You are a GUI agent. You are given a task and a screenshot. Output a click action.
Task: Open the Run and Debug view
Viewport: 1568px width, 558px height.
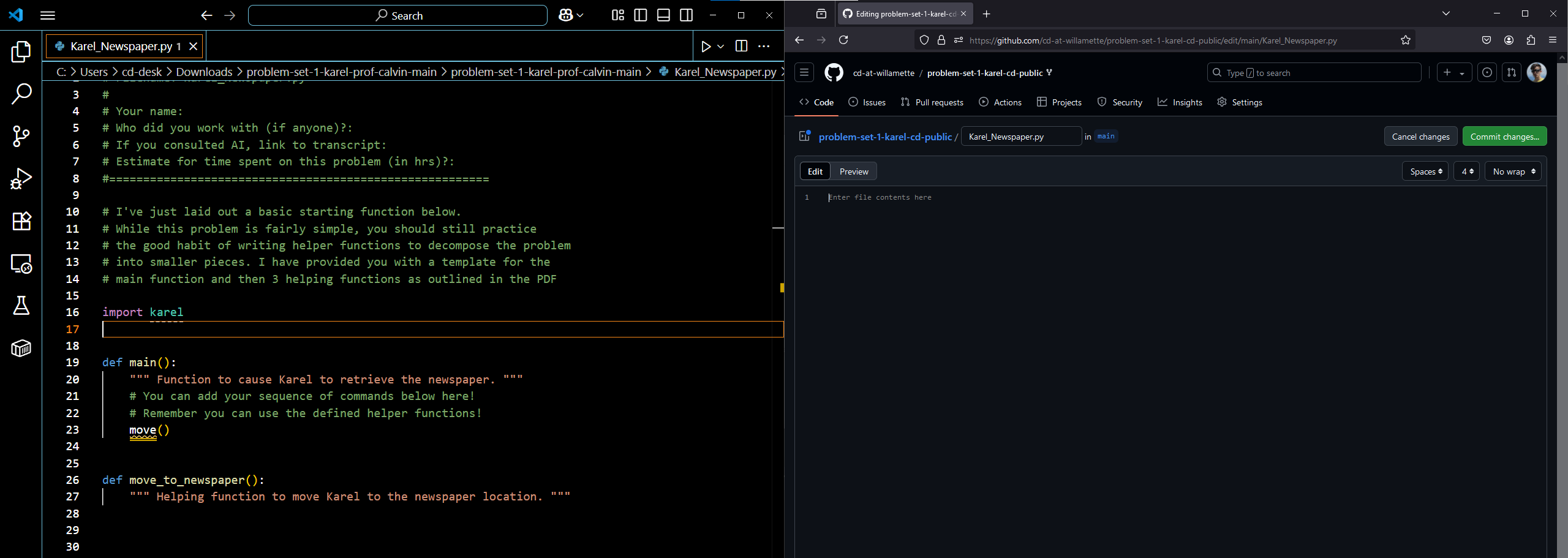point(21,179)
